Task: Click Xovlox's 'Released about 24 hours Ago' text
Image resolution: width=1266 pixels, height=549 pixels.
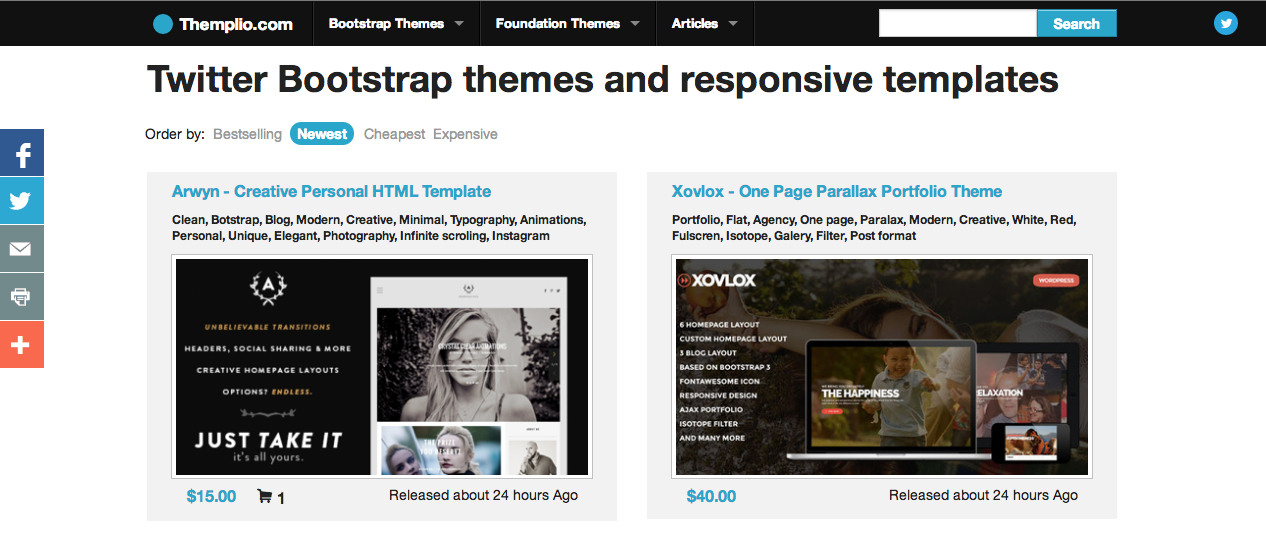Action: (983, 495)
